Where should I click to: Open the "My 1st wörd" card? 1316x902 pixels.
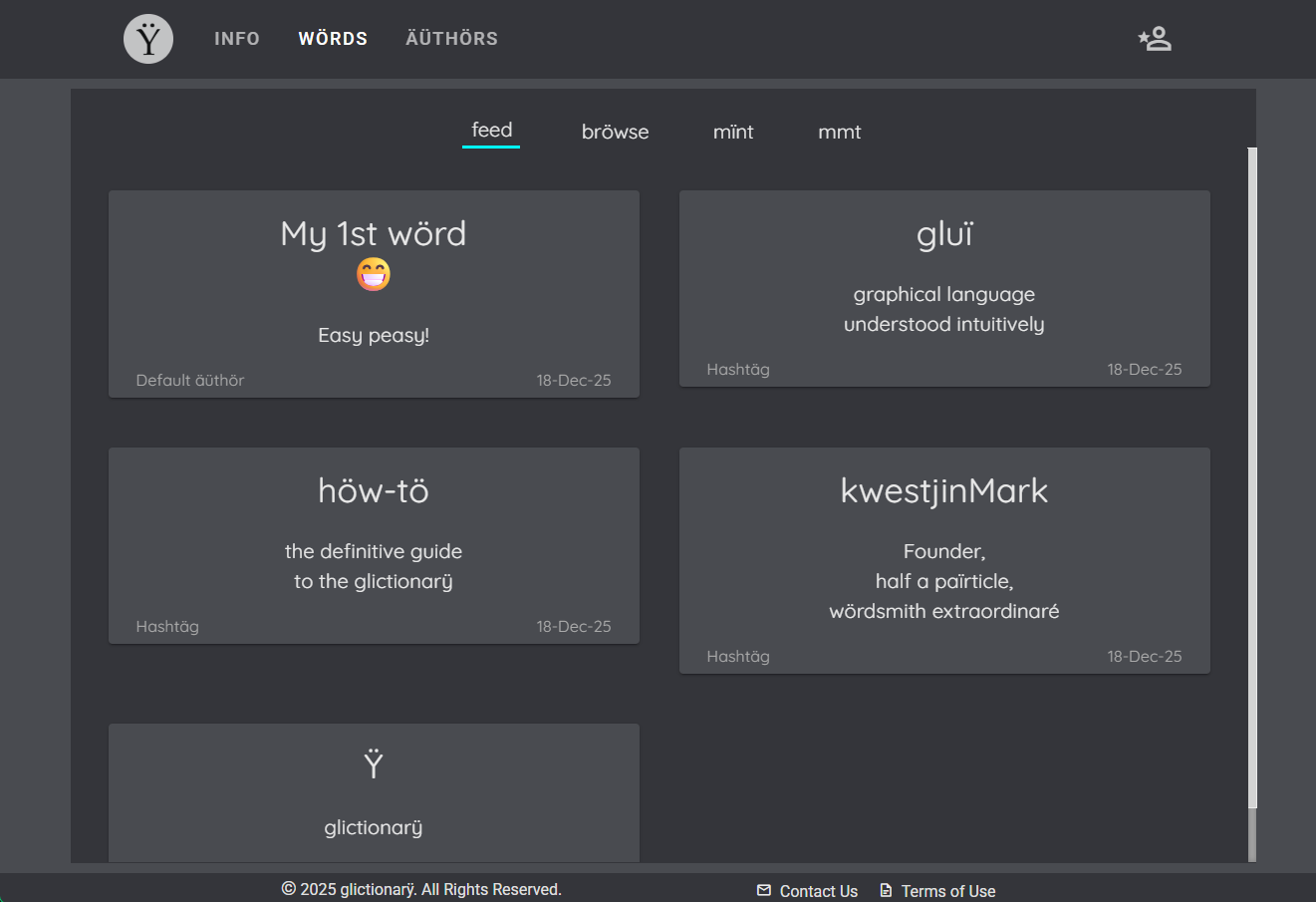point(374,293)
